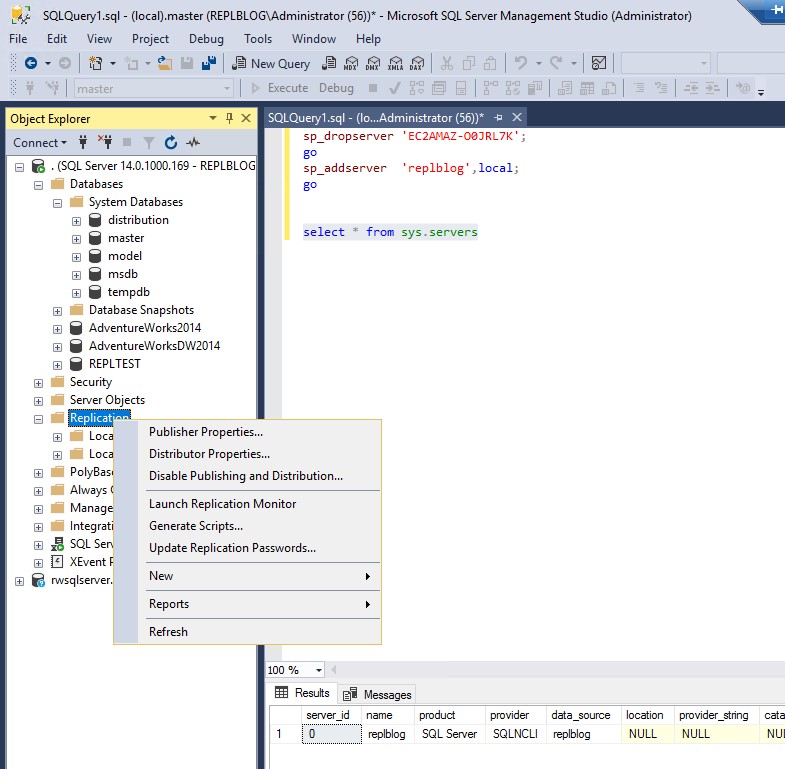Click the Activity Monitor icon in Object Explorer
The image size is (785, 769).
point(193,143)
